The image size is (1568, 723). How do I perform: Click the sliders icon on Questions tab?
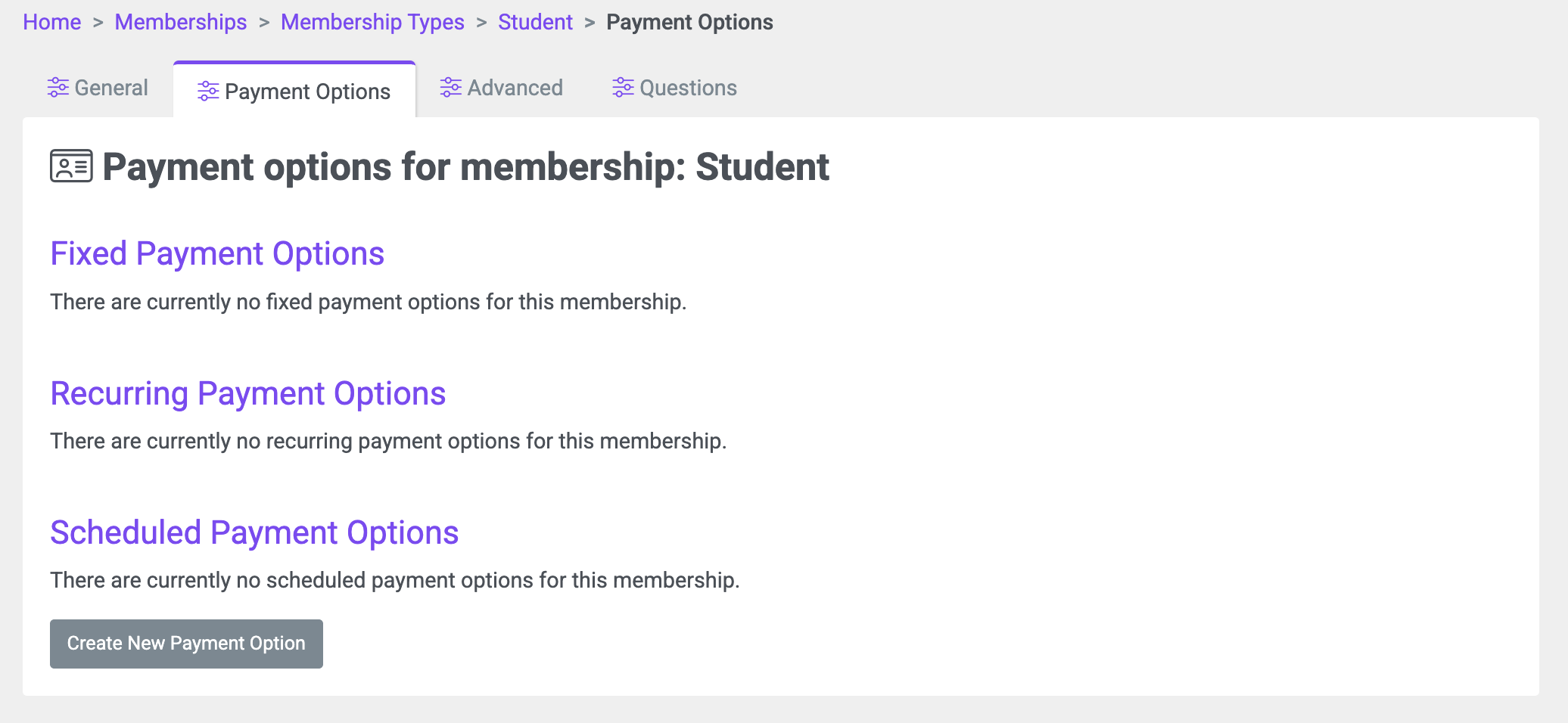623,88
